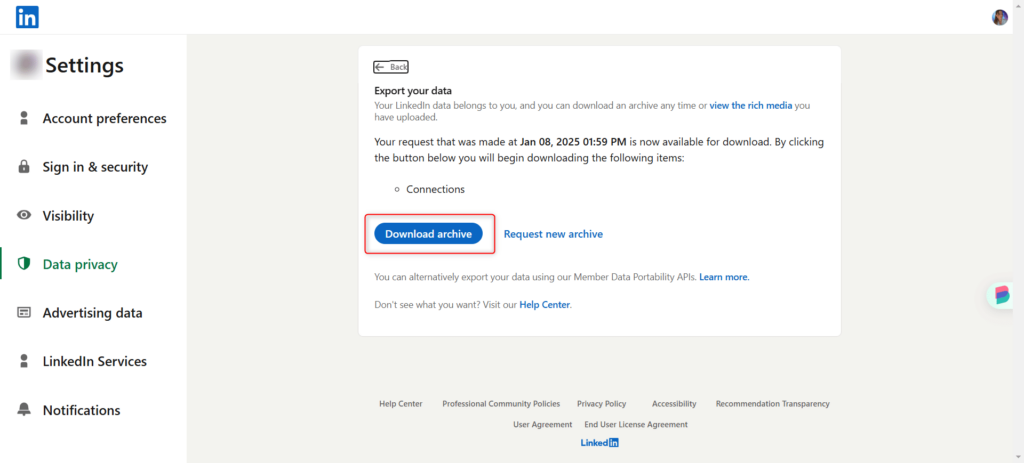The height and width of the screenshot is (463, 1024).
Task: Select Data privacy section
Action: tap(80, 264)
